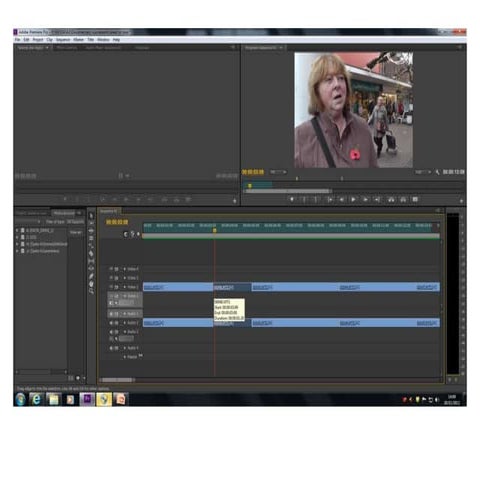Viewport: 480px width, 480px height.
Task: Select the Razor tool
Action: (x=91, y=253)
